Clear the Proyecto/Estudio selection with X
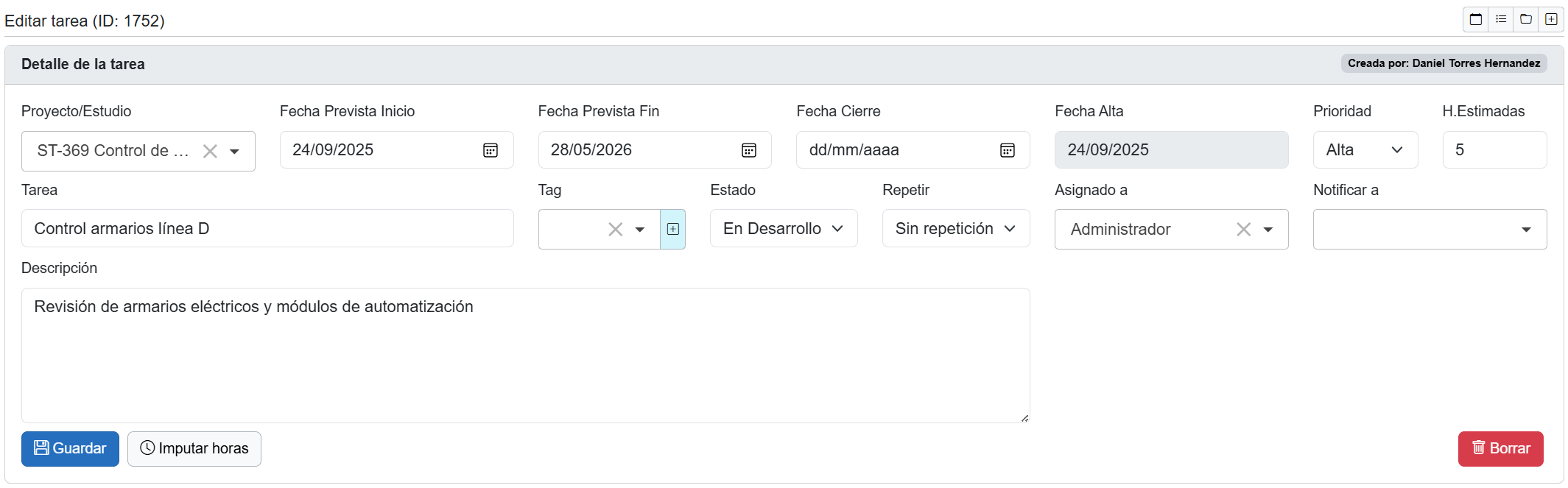Image resolution: width=1568 pixels, height=488 pixels. (210, 151)
